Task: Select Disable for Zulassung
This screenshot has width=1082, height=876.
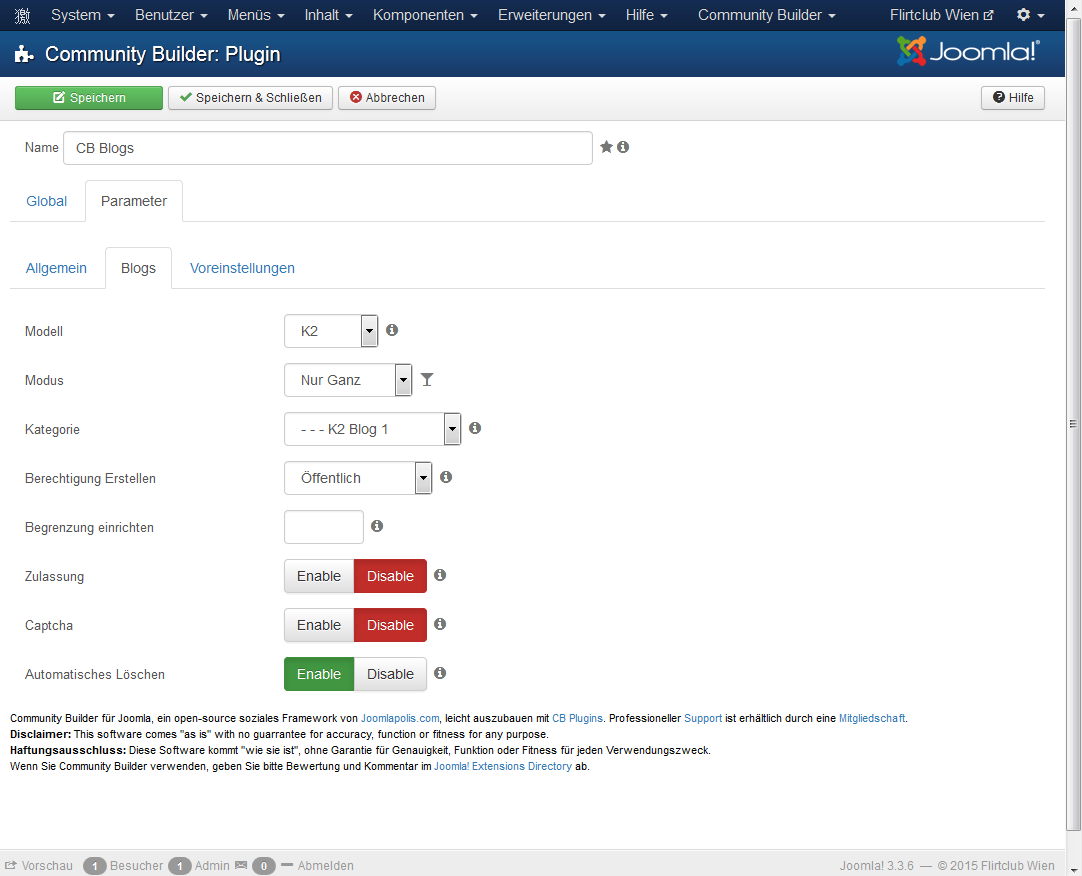Action: 391,576
